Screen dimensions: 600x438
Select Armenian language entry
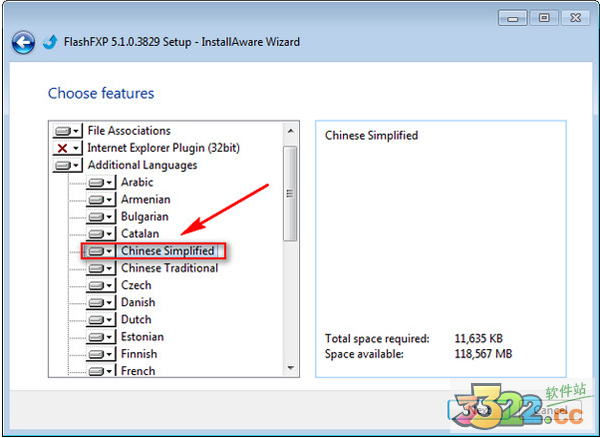click(145, 200)
